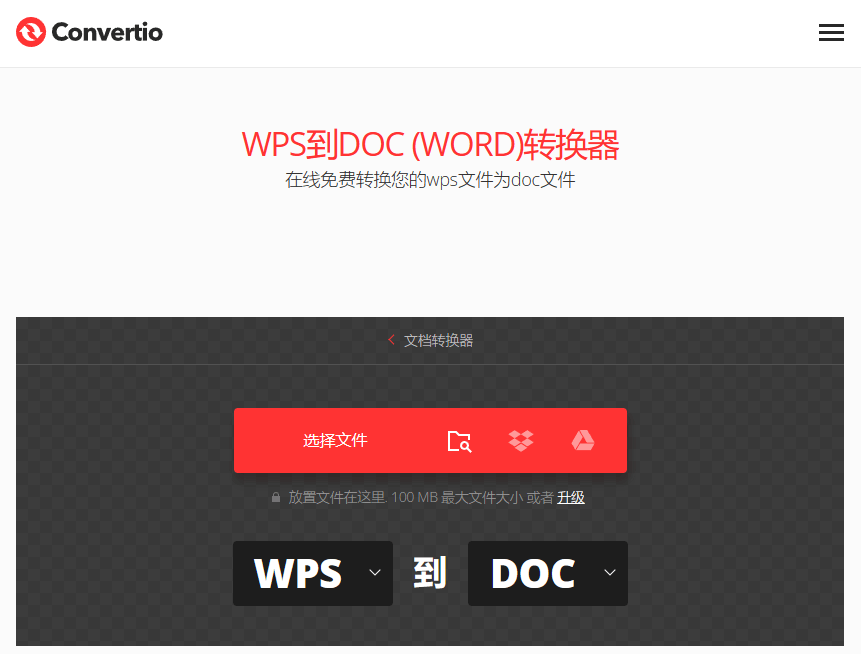Click the 放置文件在这里 drop zone text

[340, 497]
